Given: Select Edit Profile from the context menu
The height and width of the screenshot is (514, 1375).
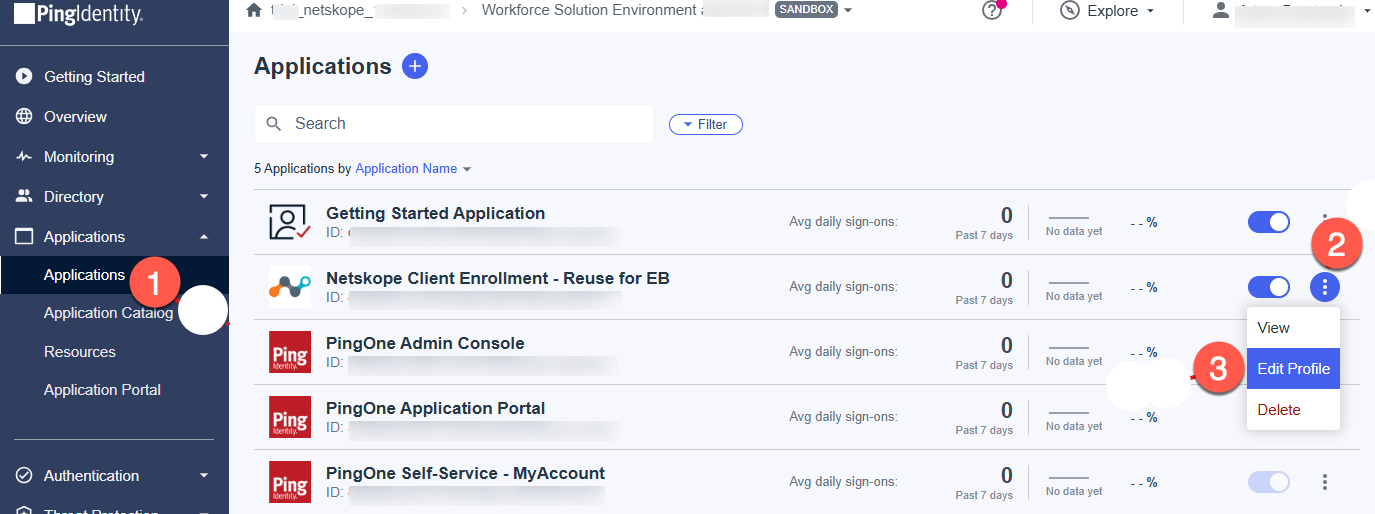Looking at the screenshot, I should (1293, 369).
